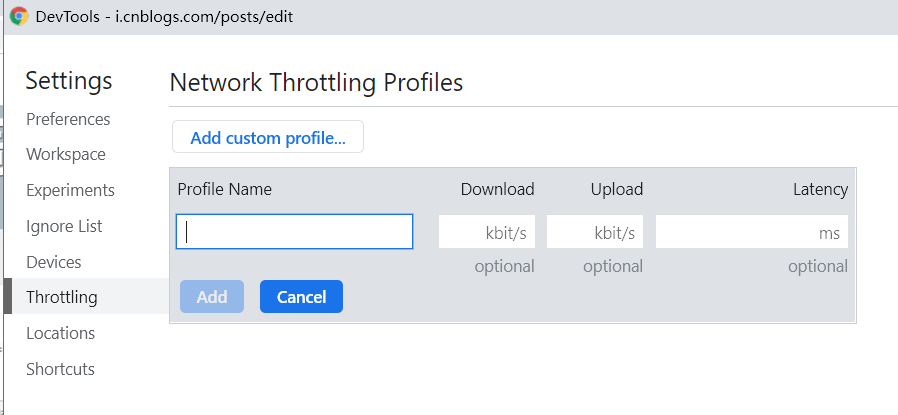The width and height of the screenshot is (898, 415).
Task: Click the Network Throttling Profiles heading
Action: coord(317,82)
